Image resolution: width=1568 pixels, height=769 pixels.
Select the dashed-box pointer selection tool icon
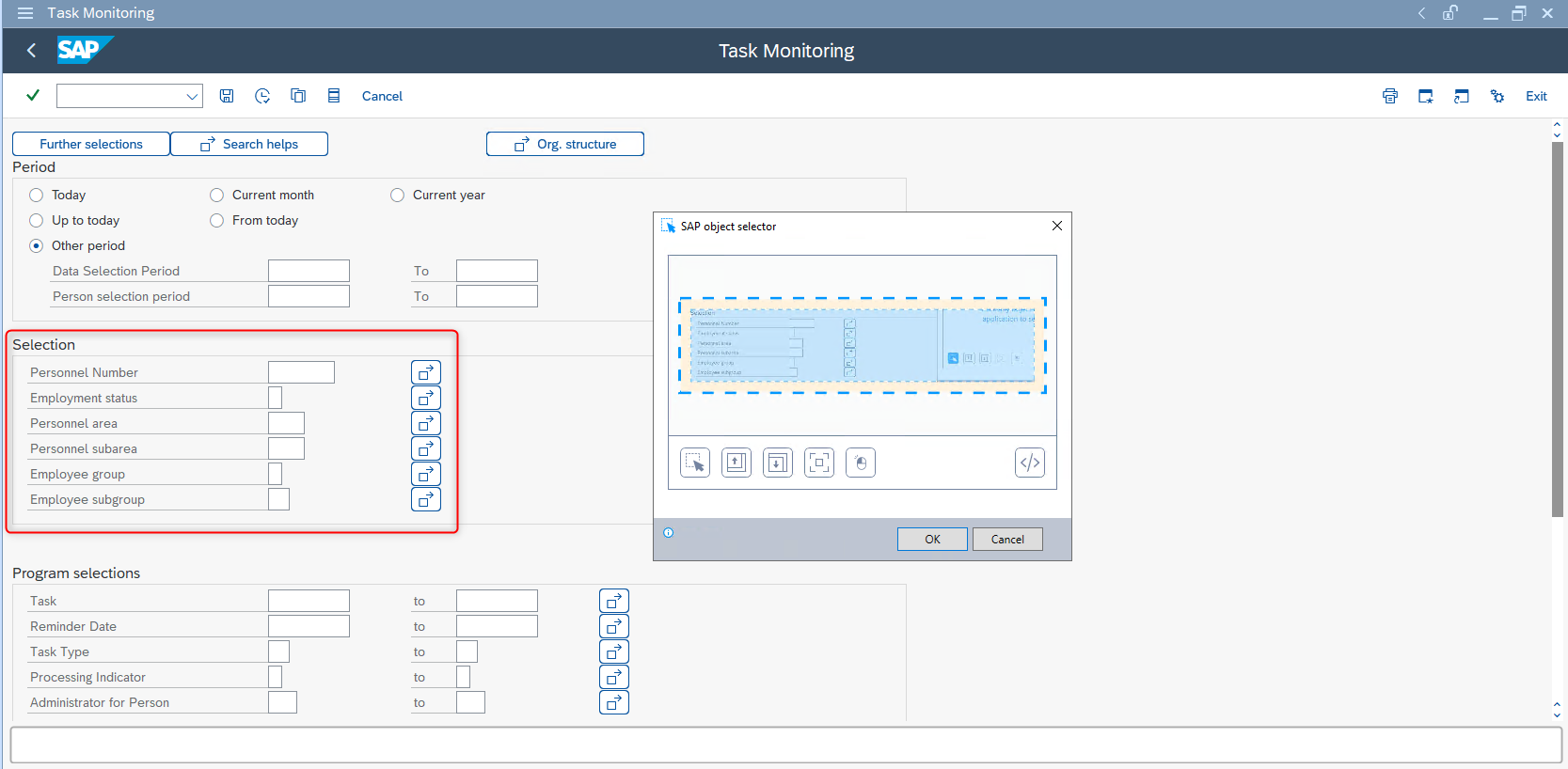695,463
